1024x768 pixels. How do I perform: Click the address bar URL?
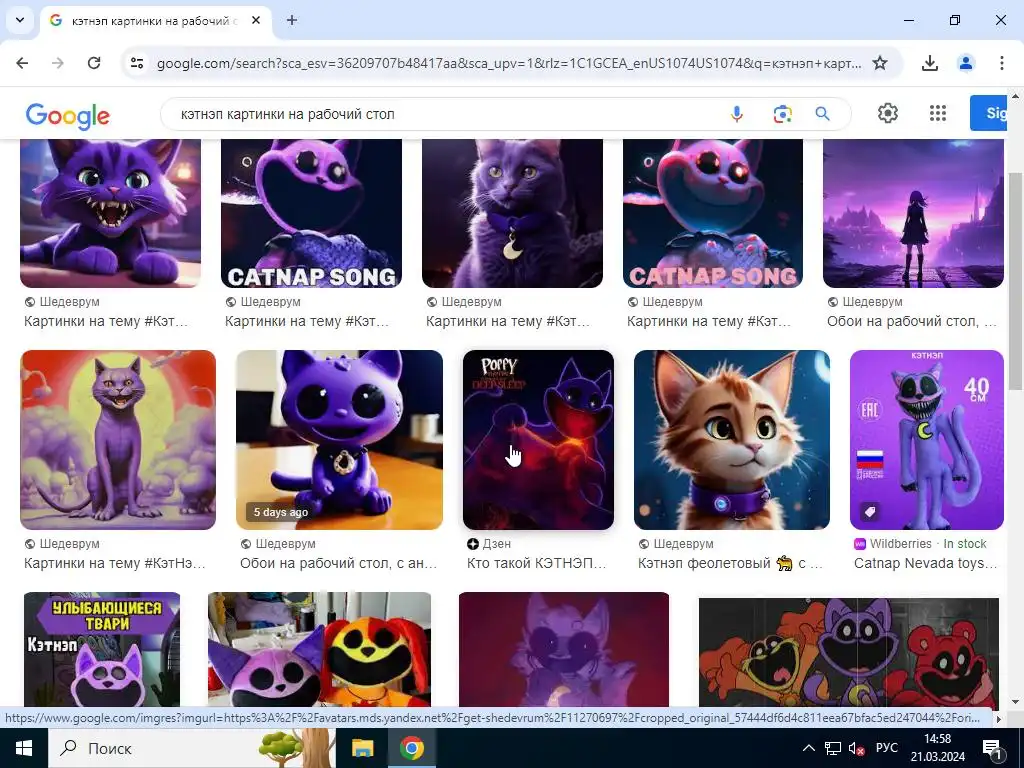[x=509, y=63]
